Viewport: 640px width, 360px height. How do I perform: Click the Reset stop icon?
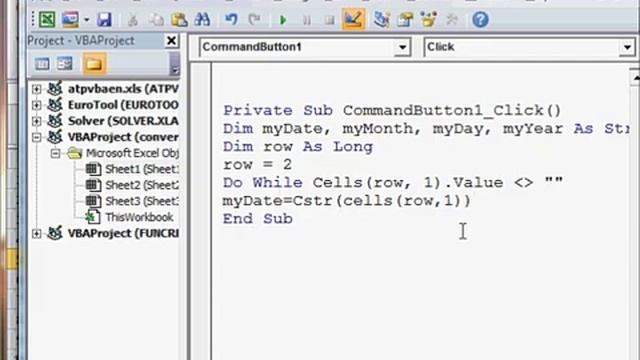[x=330, y=20]
